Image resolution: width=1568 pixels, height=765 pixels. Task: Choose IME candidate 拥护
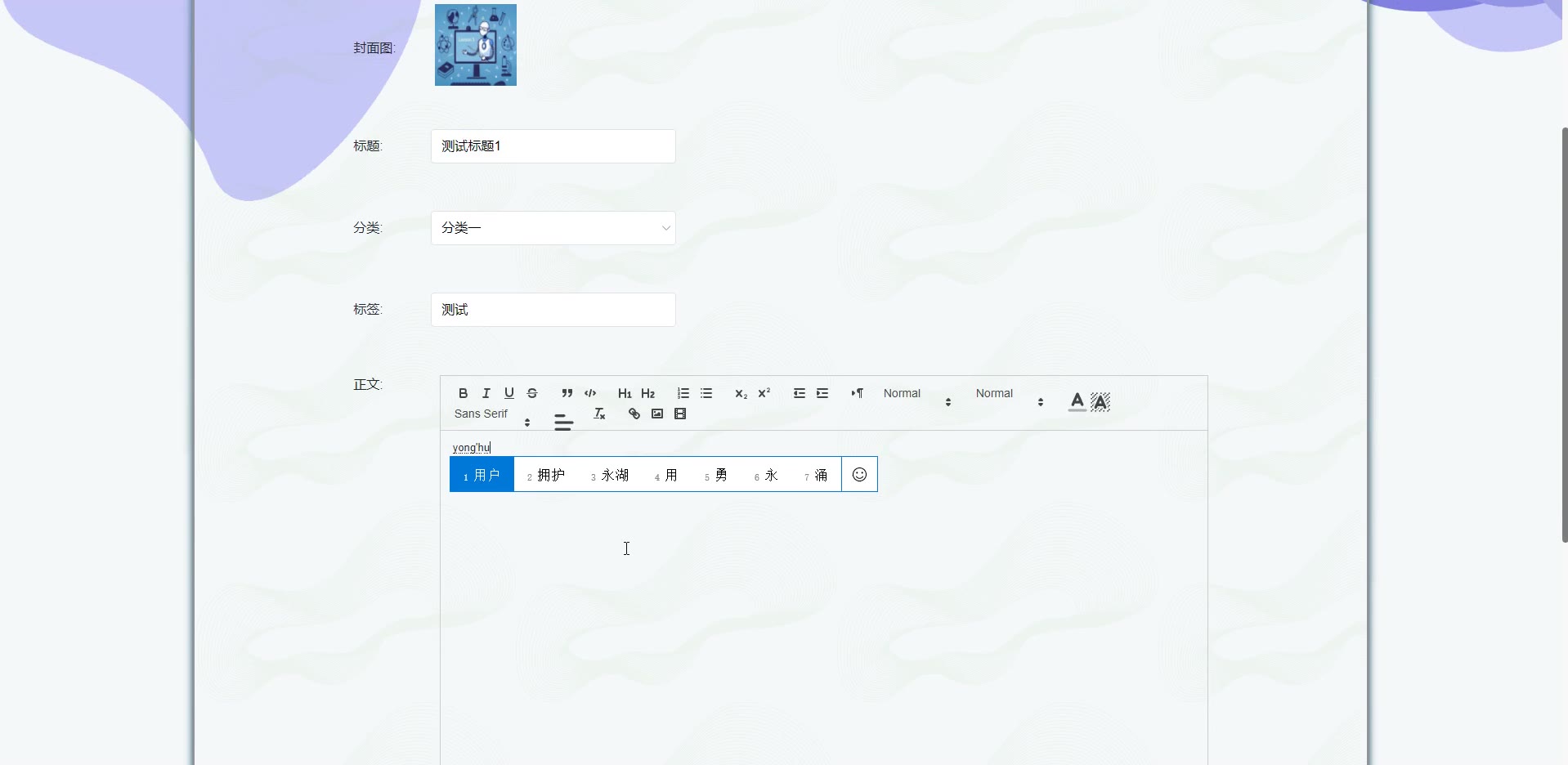(546, 475)
